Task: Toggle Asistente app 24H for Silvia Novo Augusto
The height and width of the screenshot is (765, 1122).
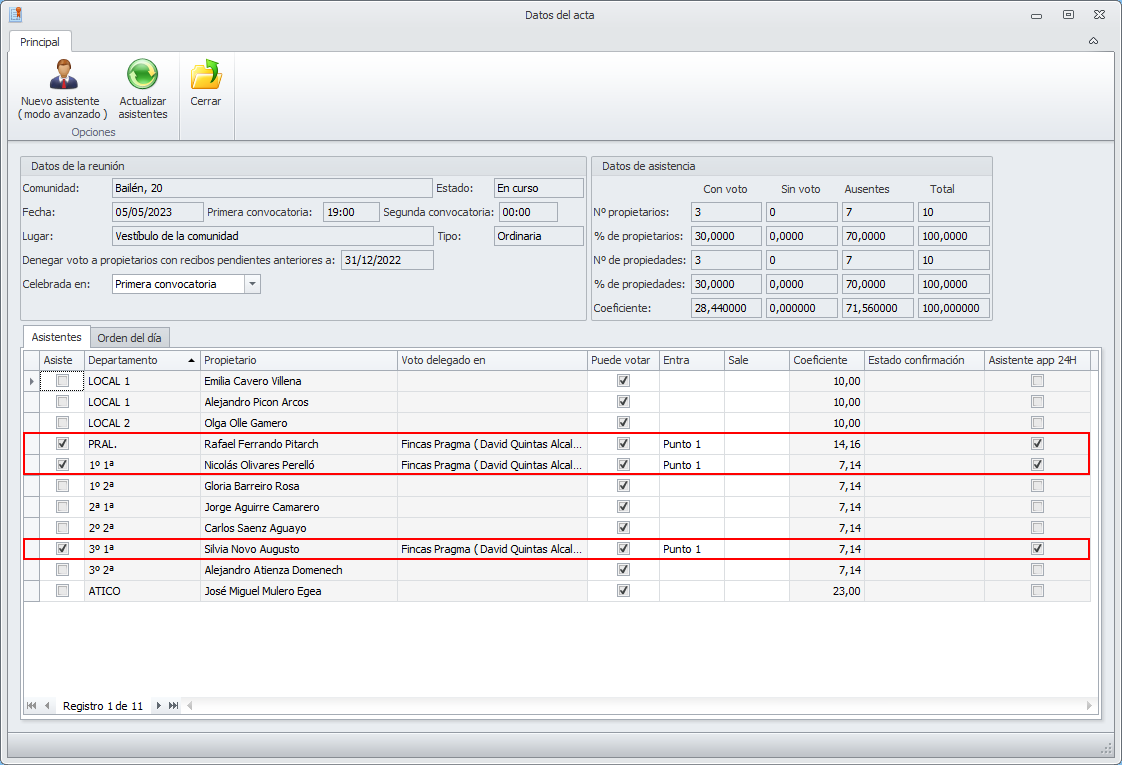Action: pos(1037,549)
